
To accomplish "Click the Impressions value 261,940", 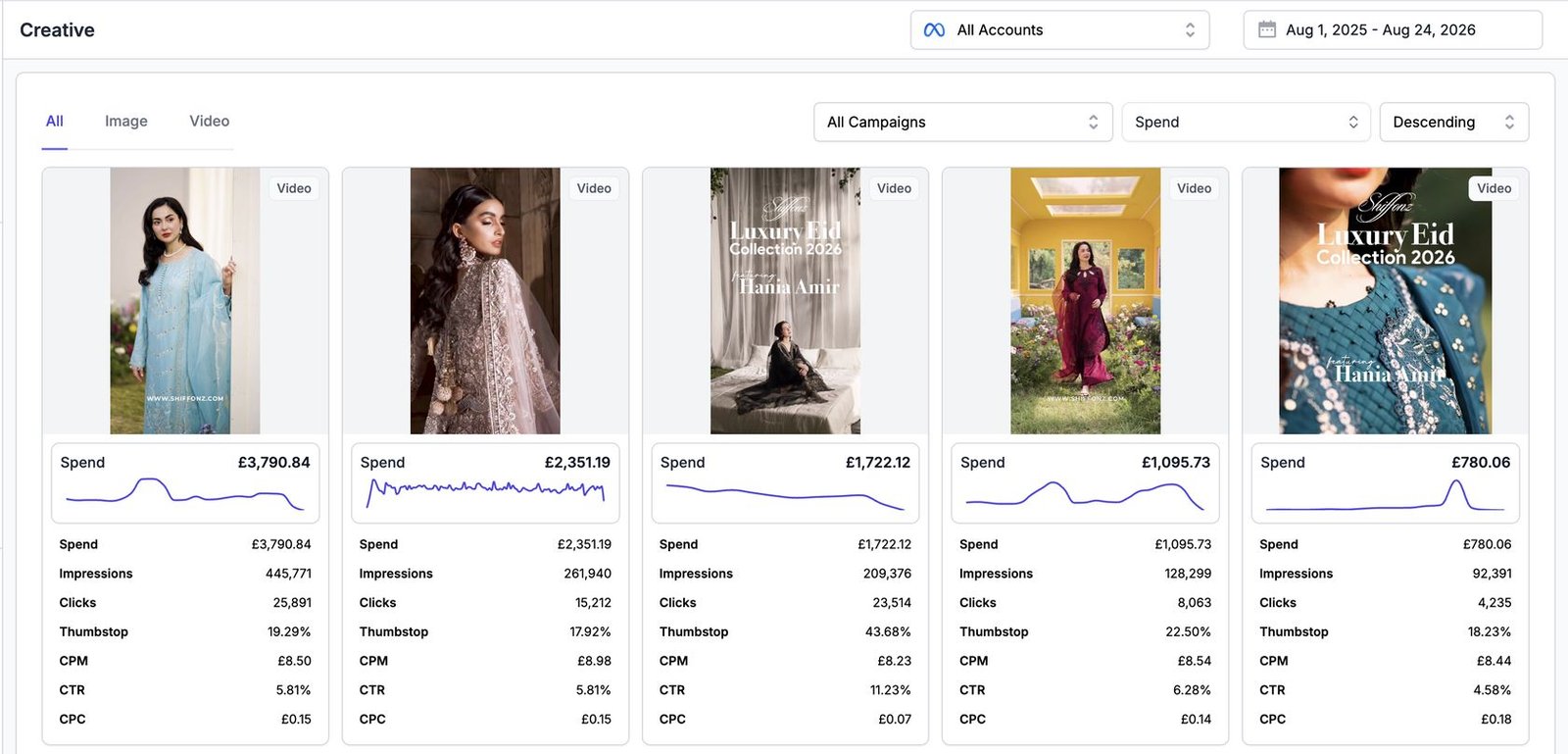I will coord(587,574).
